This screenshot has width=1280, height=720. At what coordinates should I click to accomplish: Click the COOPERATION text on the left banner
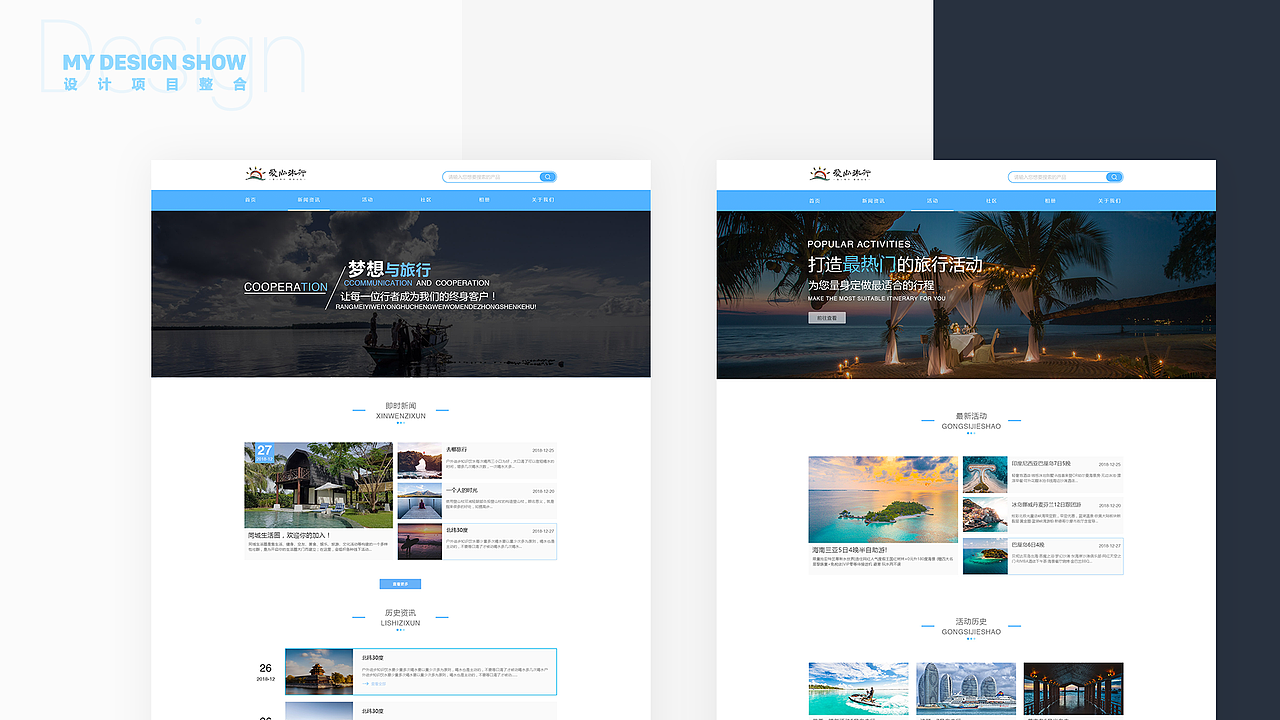pos(286,287)
